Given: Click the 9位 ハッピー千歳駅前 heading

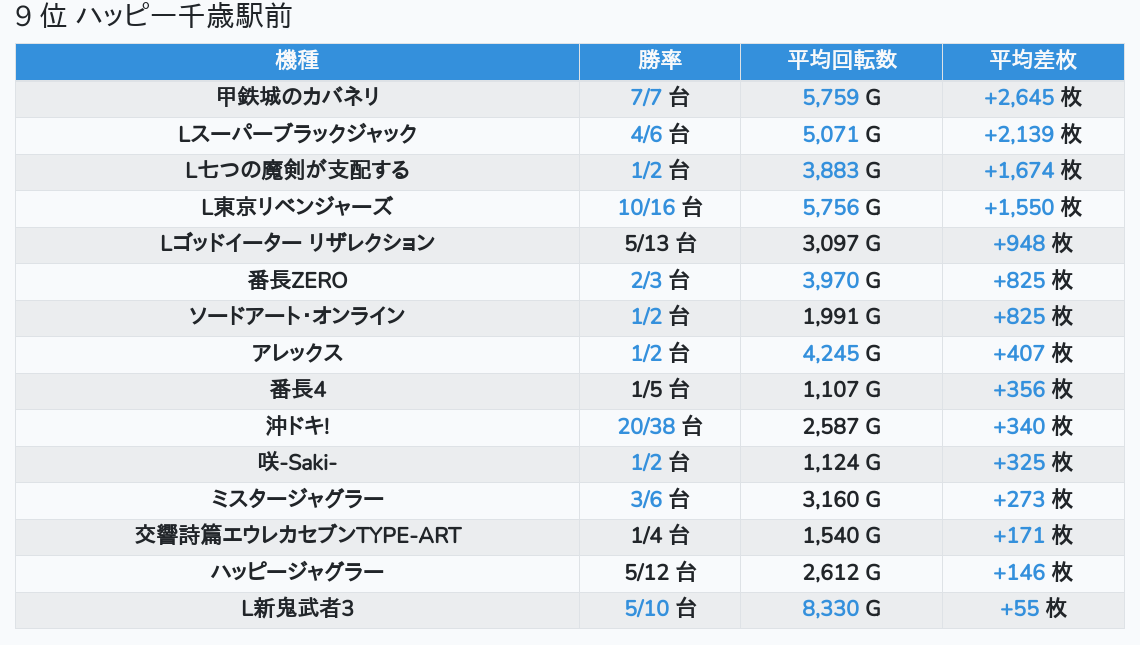Looking at the screenshot, I should coord(154,17).
